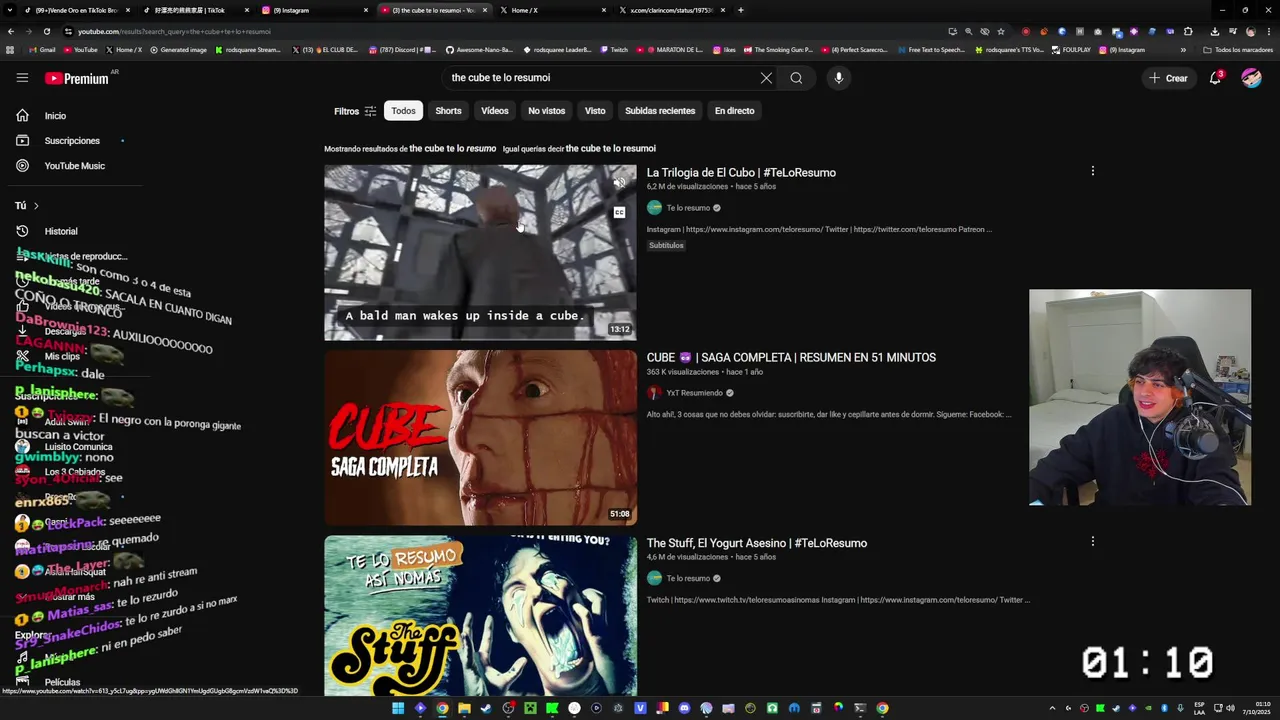
Task: Open the Todos los marcadores folder
Action: pyautogui.click(x=1237, y=49)
